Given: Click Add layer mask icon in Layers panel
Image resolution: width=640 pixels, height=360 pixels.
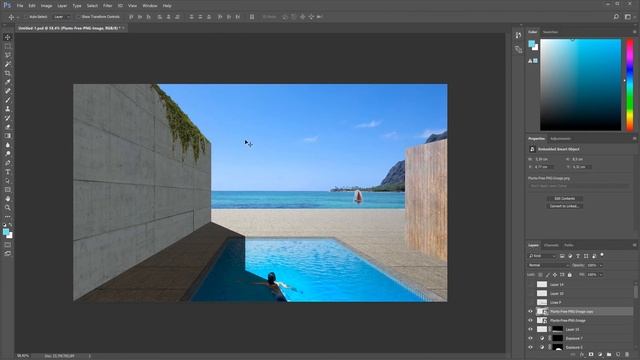Looking at the screenshot, I should pos(591,355).
